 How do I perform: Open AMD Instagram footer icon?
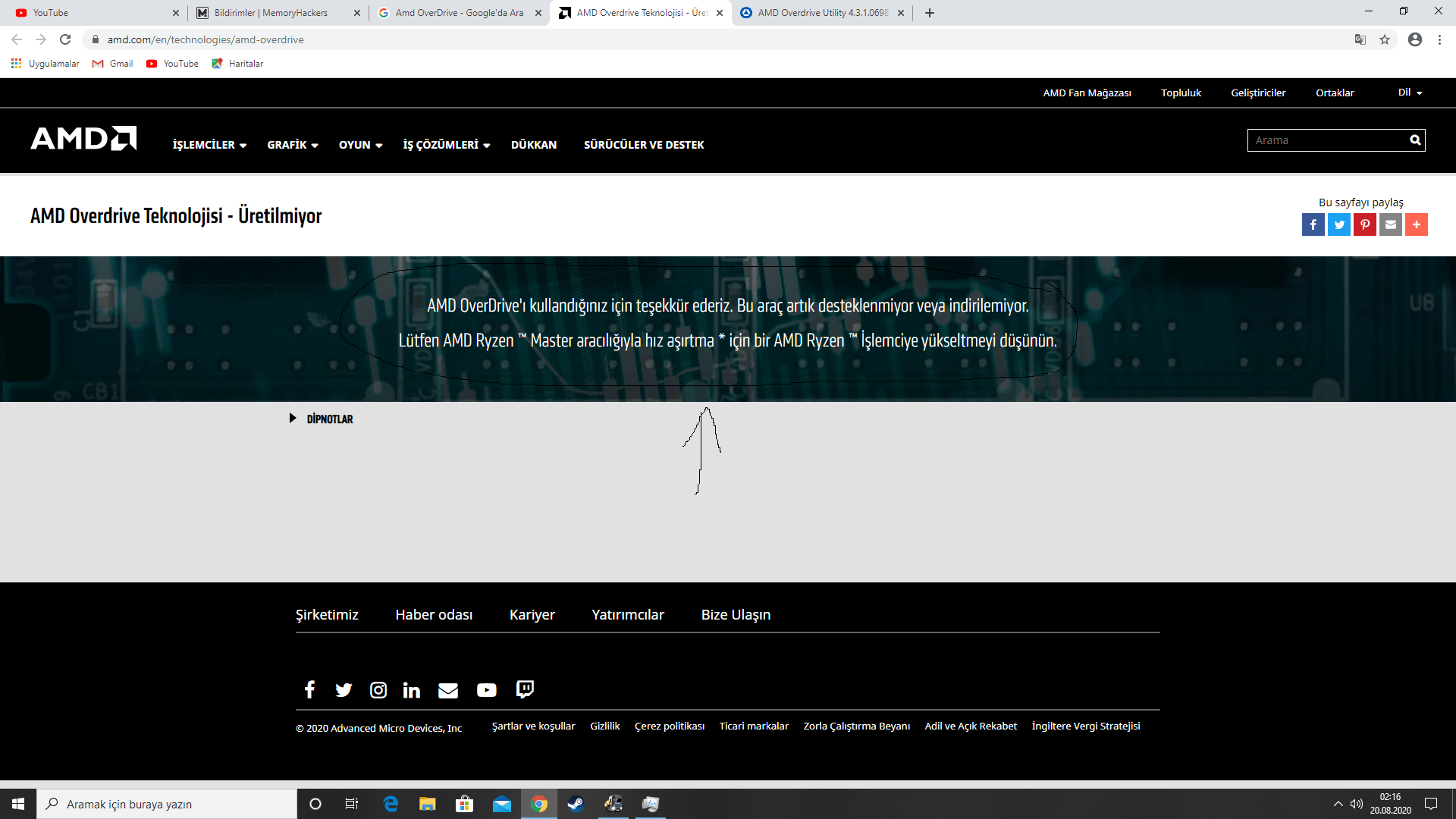(x=378, y=689)
